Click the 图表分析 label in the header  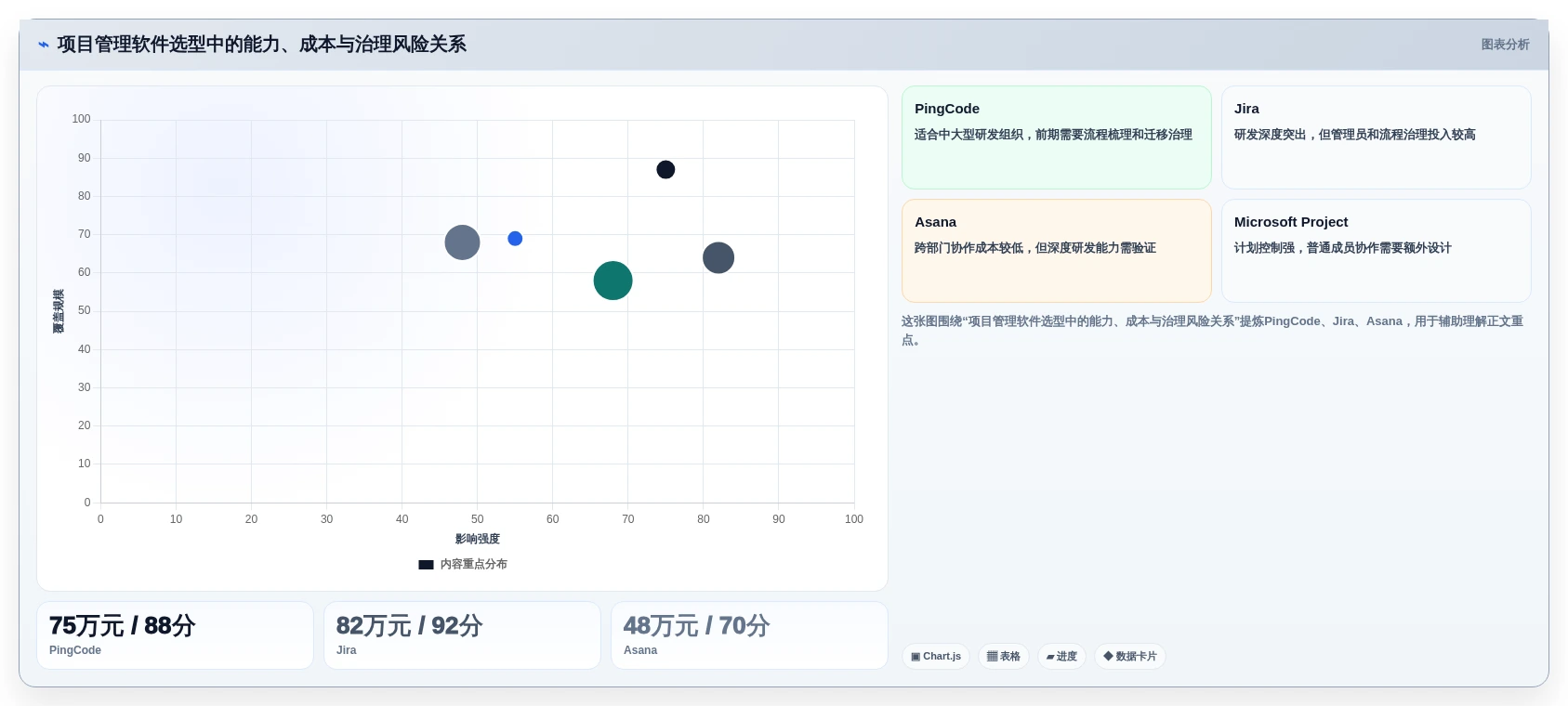(1505, 45)
